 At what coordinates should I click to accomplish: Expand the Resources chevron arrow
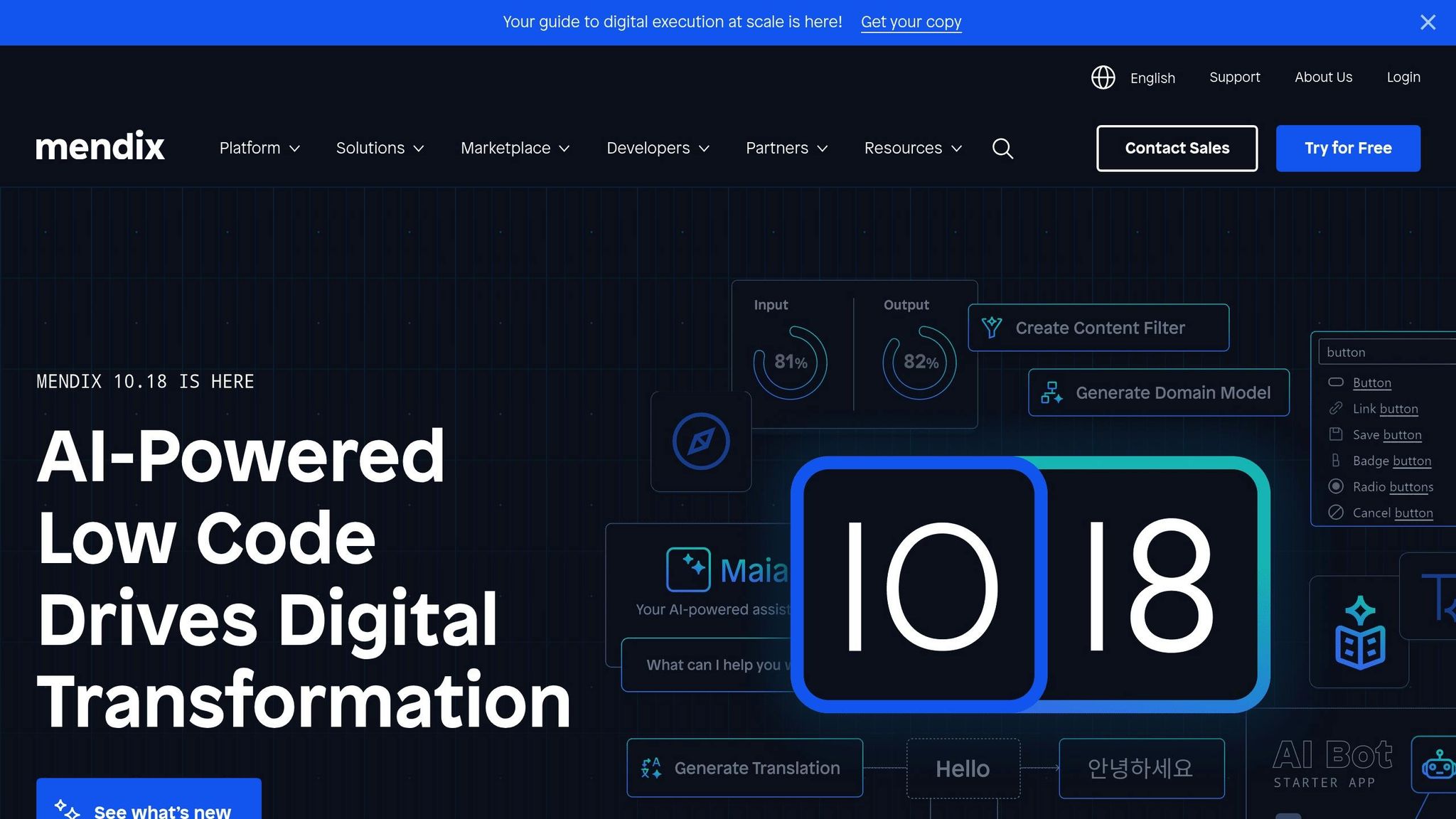pyautogui.click(x=957, y=149)
